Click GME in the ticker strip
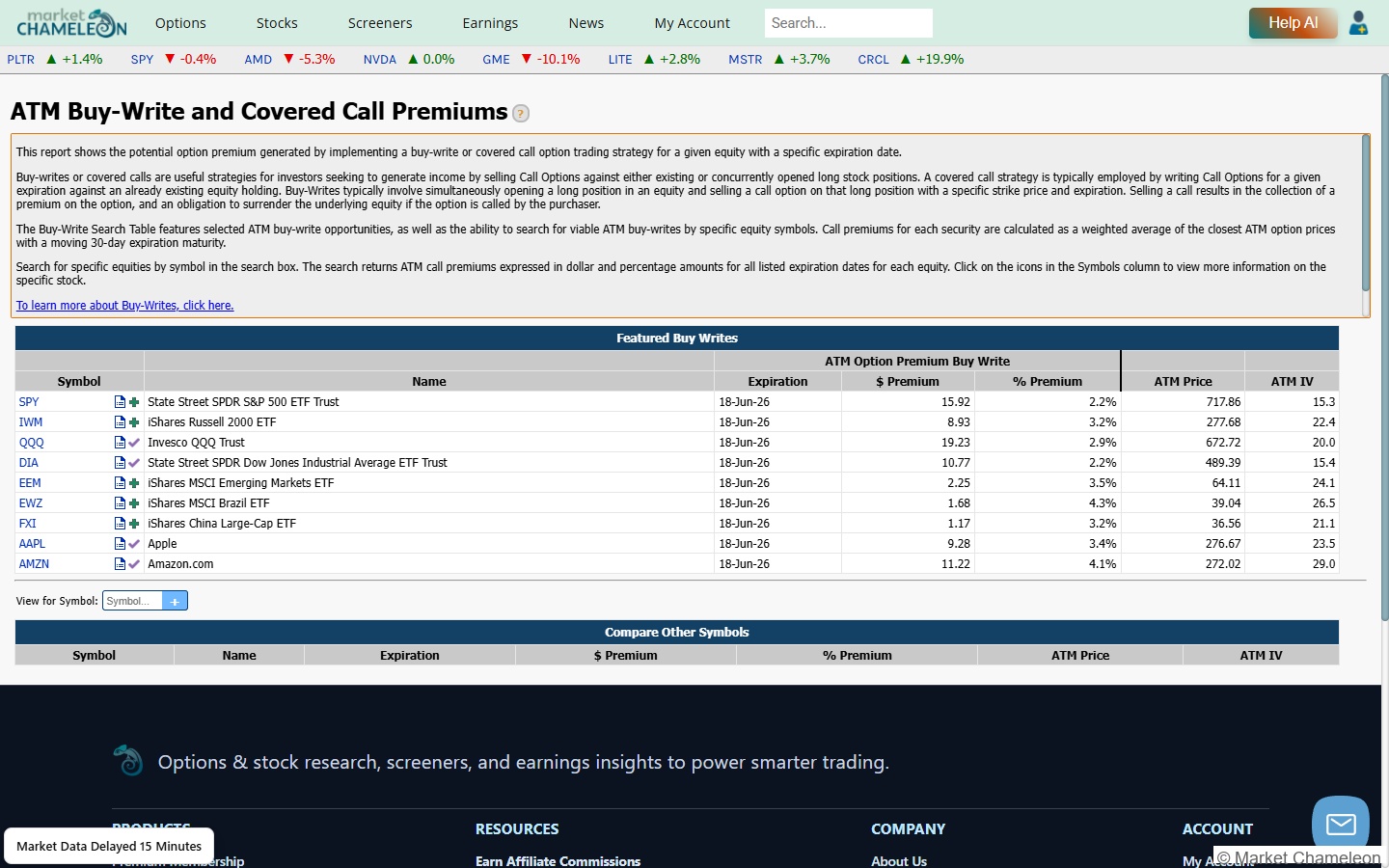 coord(496,60)
